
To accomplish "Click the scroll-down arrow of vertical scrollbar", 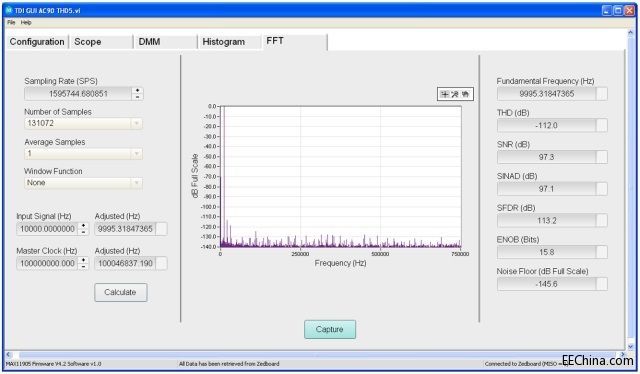I will click(x=630, y=346).
